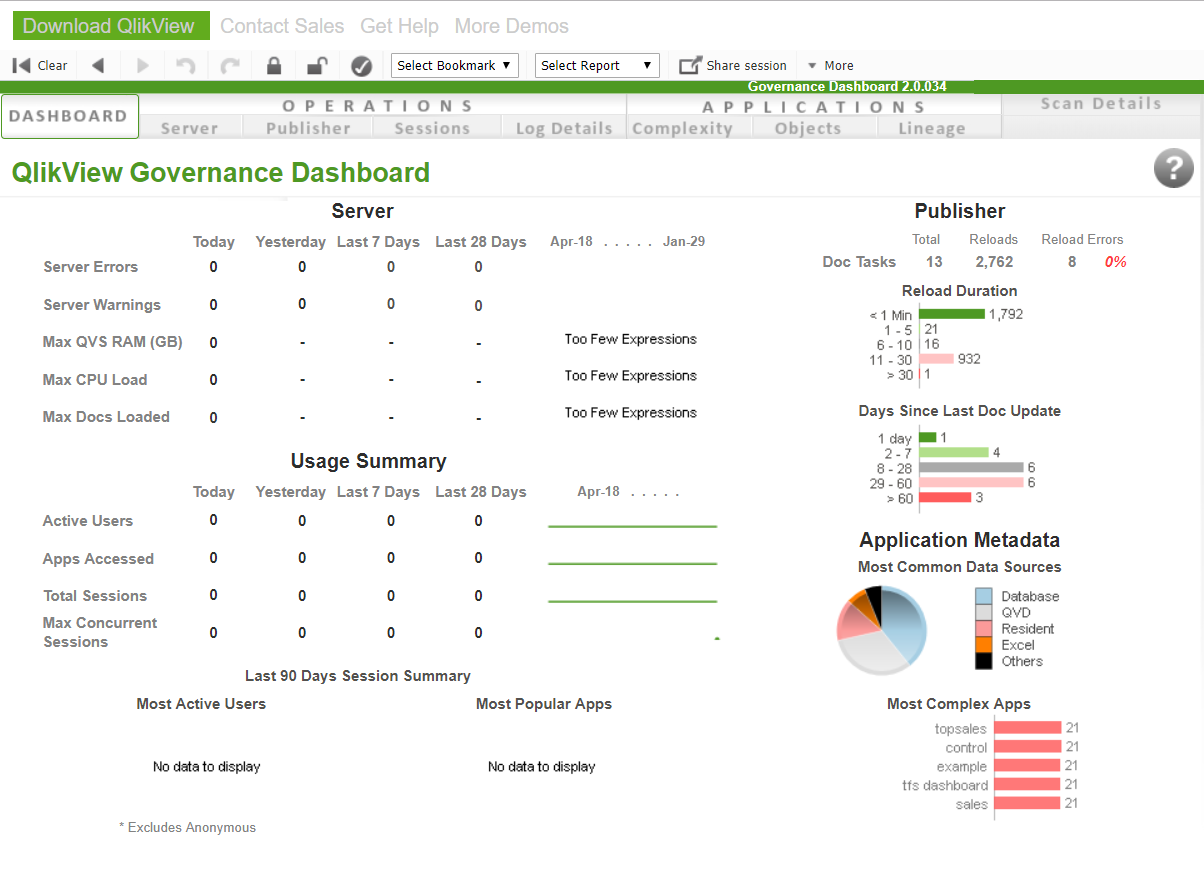
Task: Click the Download QlikView button
Action: [111, 26]
